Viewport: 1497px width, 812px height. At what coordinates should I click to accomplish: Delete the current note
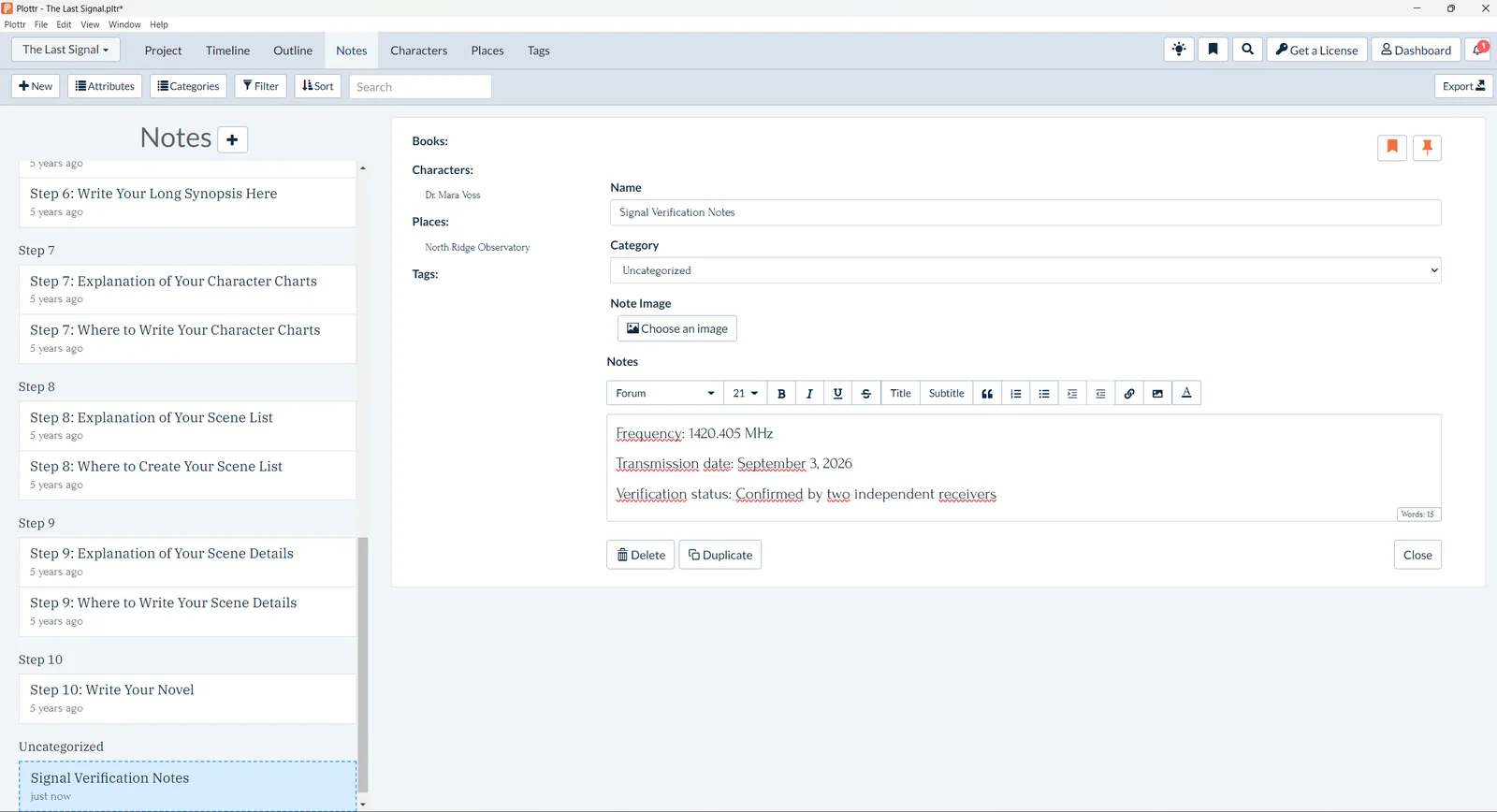641,555
